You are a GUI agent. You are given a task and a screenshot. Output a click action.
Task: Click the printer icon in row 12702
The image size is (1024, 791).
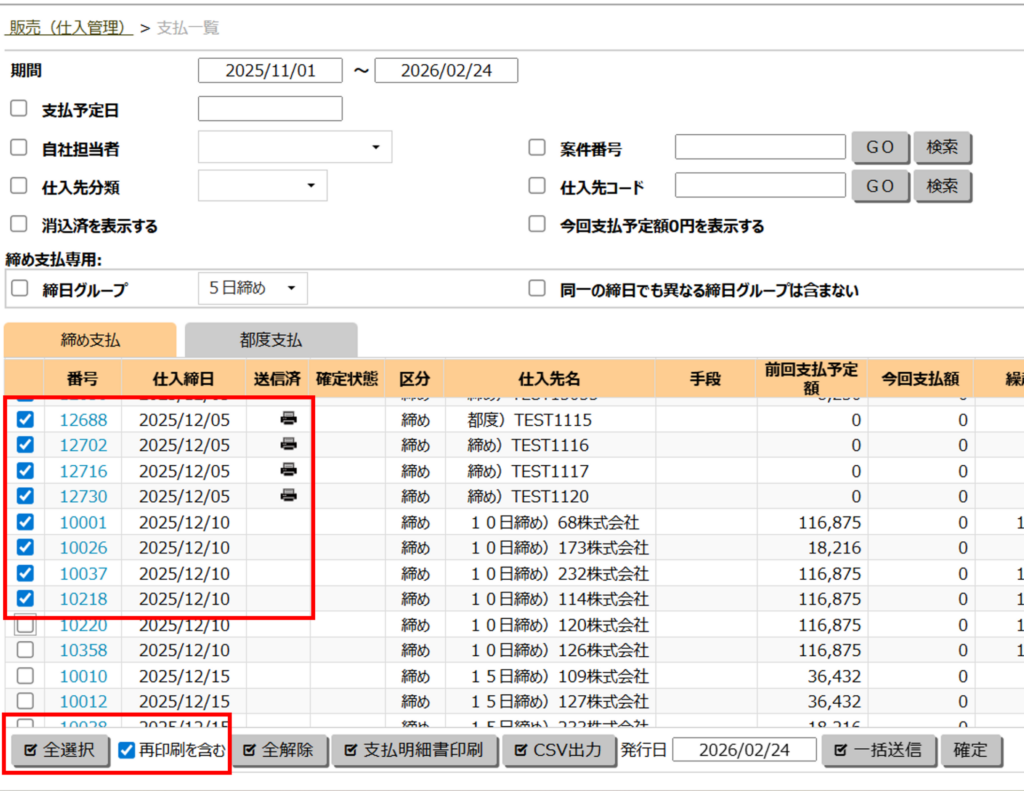[288, 444]
